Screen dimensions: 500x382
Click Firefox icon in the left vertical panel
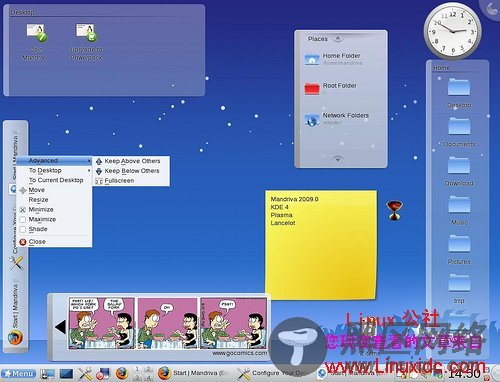pos(15,337)
